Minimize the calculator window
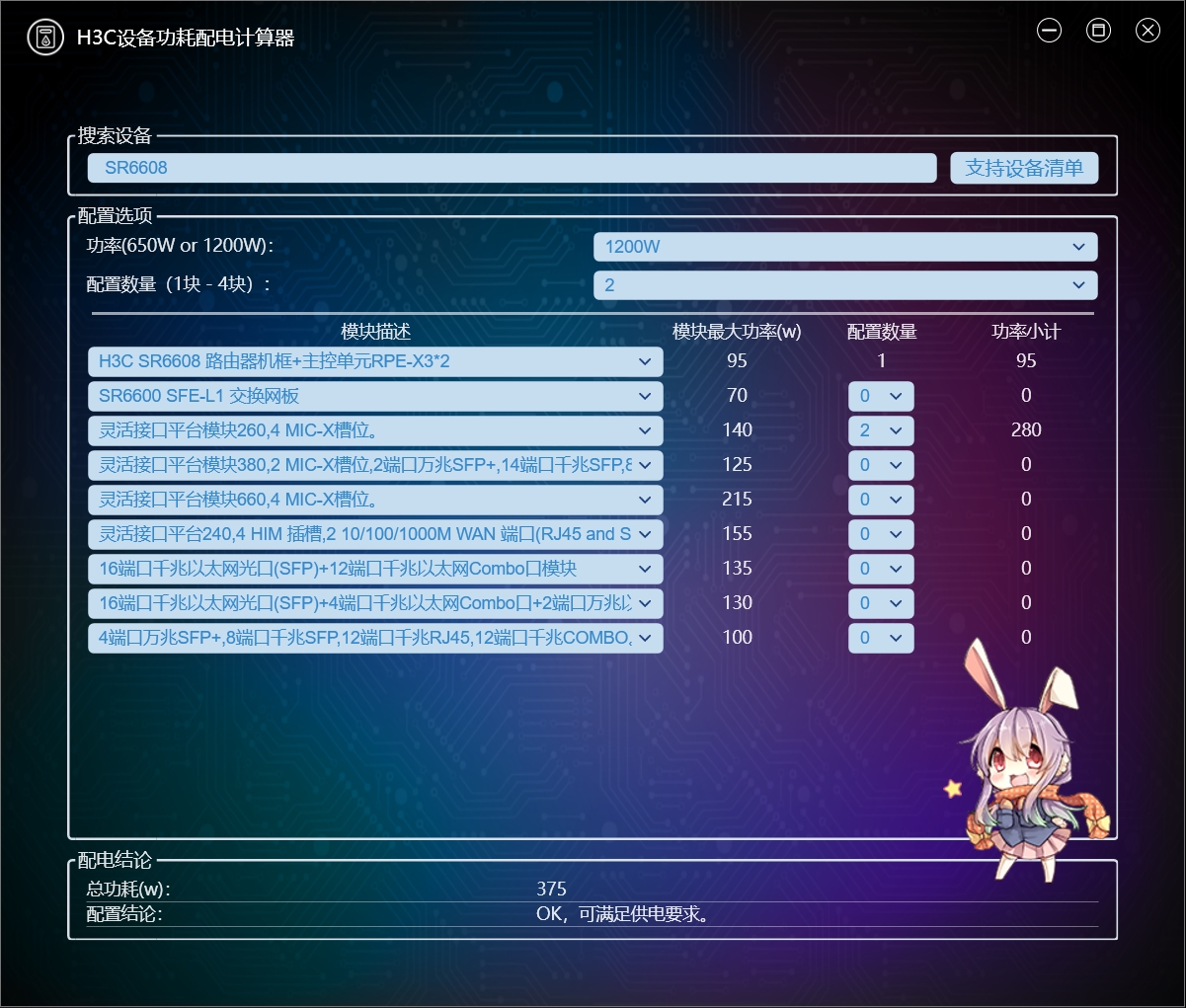The height and width of the screenshot is (1008, 1186). 1049,31
